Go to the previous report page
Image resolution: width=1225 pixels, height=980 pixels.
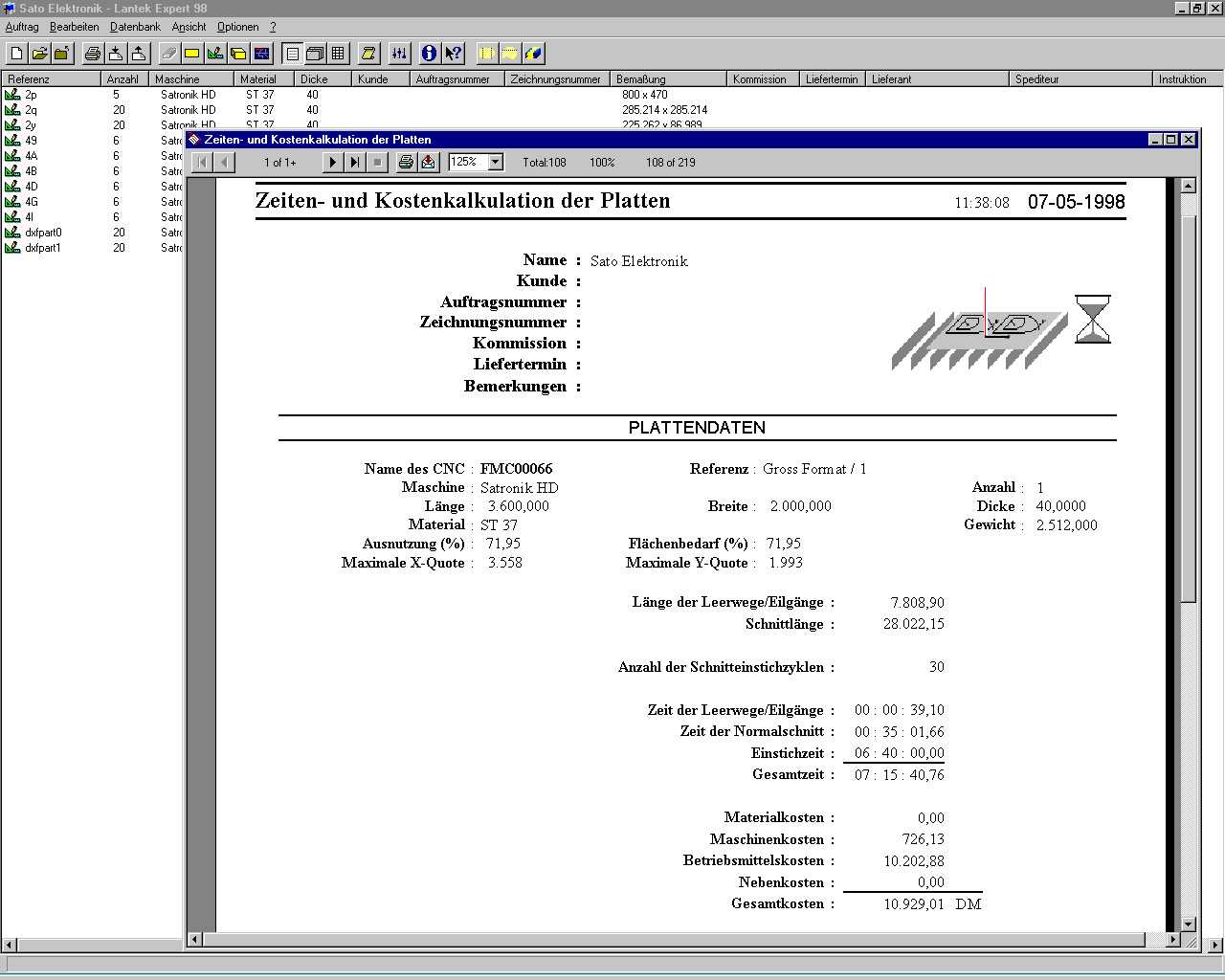coord(225,162)
